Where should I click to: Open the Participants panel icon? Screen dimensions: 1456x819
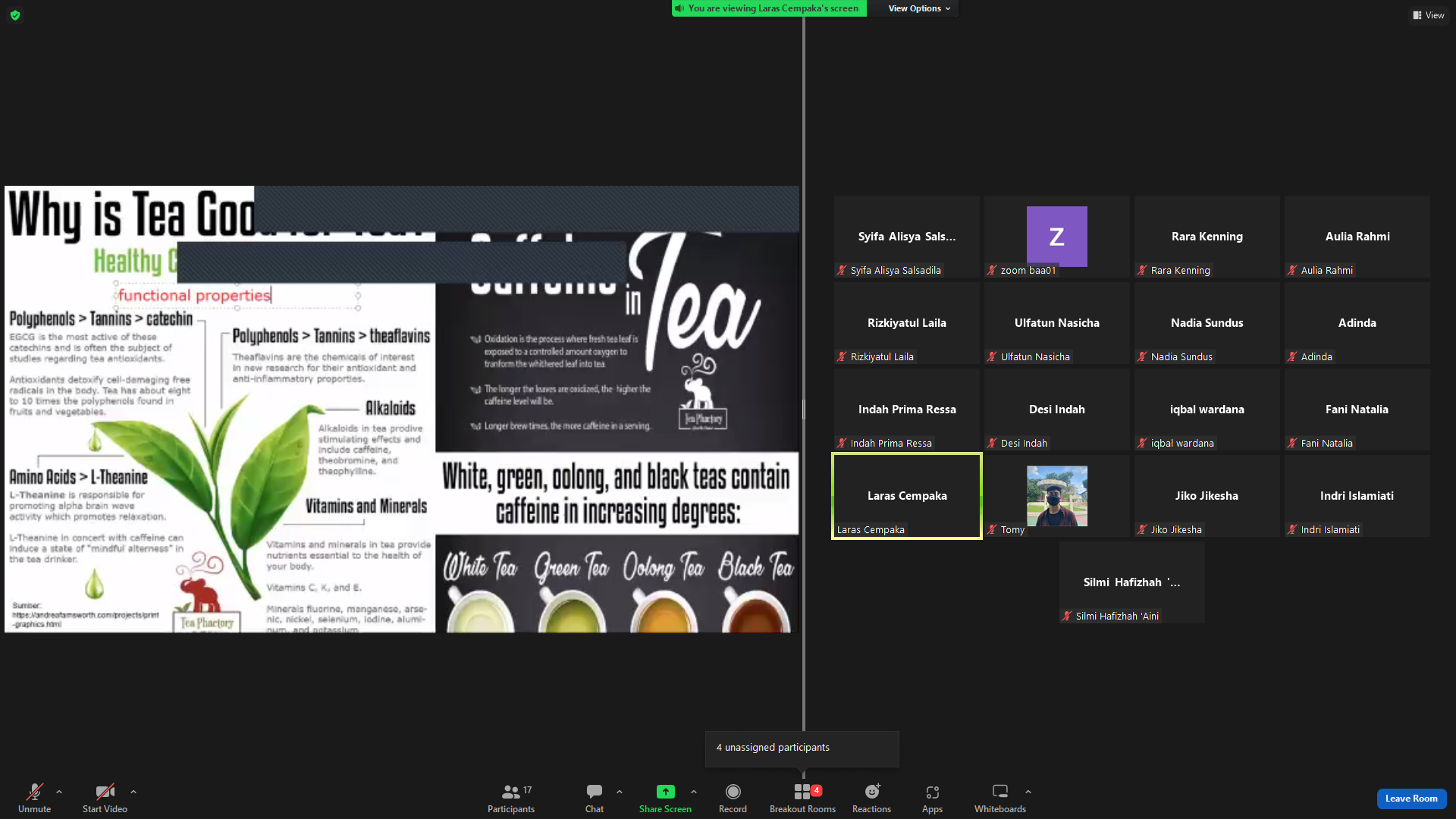coord(511,792)
